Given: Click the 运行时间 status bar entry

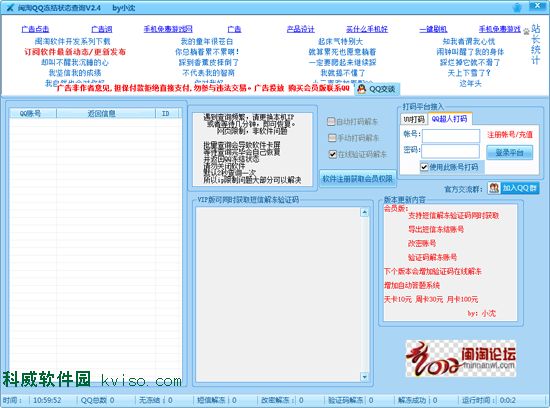Looking at the screenshot, I should coord(489,400).
